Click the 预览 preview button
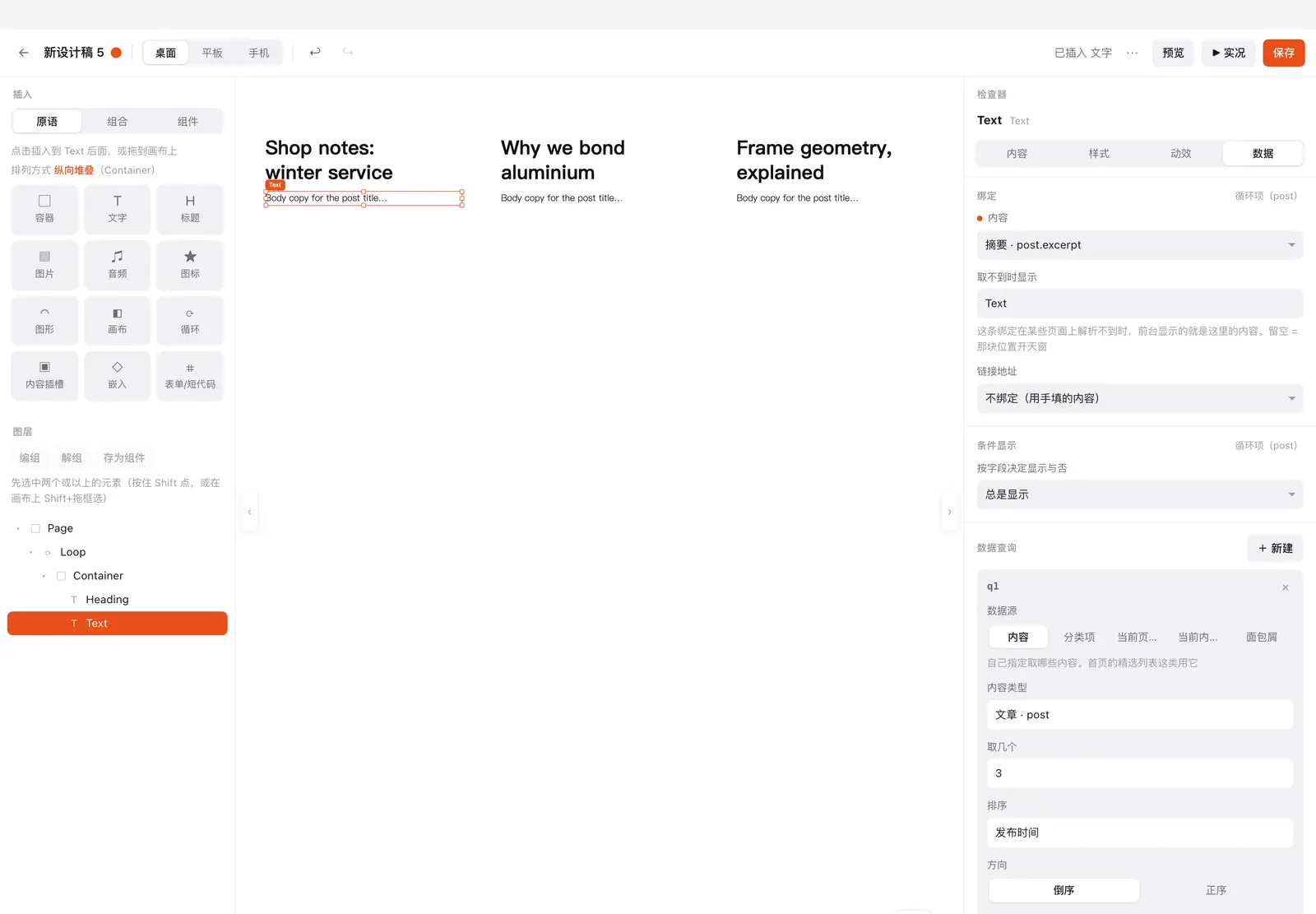This screenshot has width=1316, height=914. (1173, 53)
